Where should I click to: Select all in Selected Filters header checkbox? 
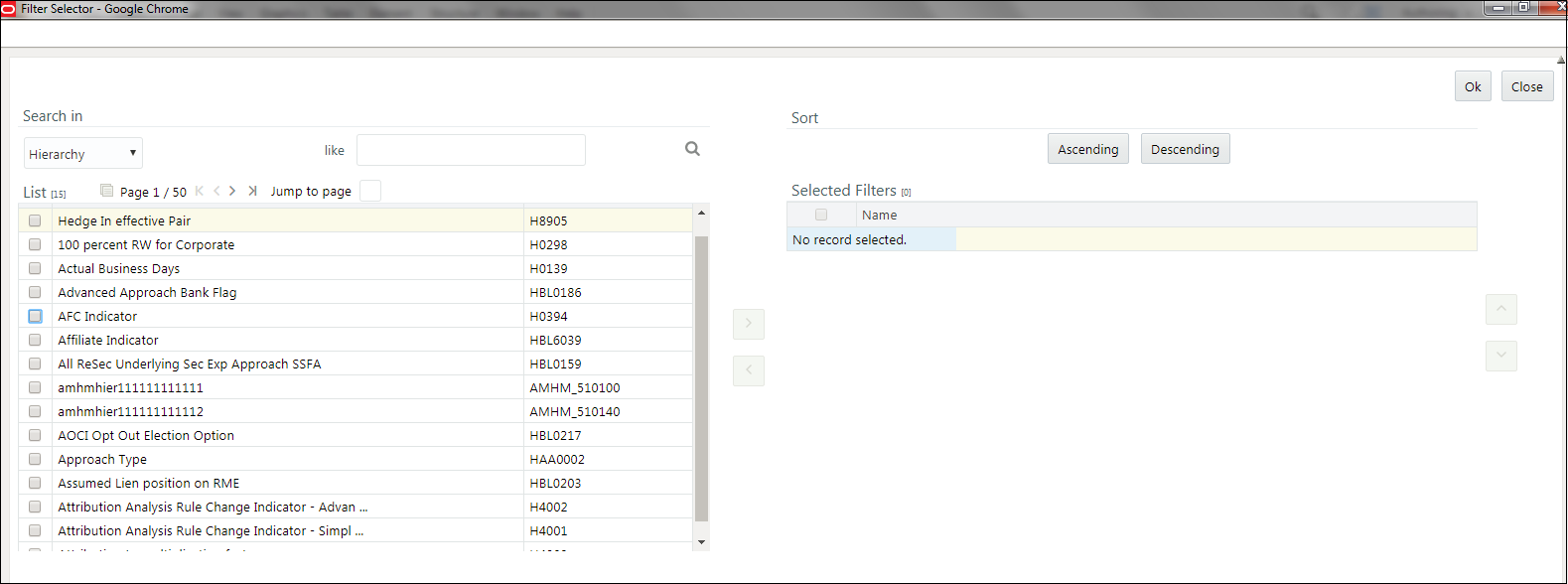tap(821, 215)
